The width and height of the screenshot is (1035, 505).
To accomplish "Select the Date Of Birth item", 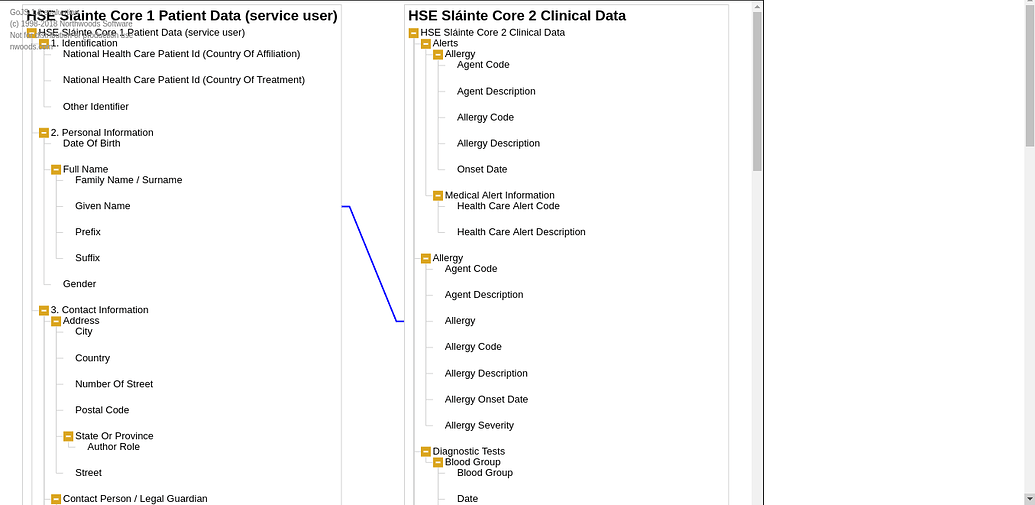I will coord(92,143).
